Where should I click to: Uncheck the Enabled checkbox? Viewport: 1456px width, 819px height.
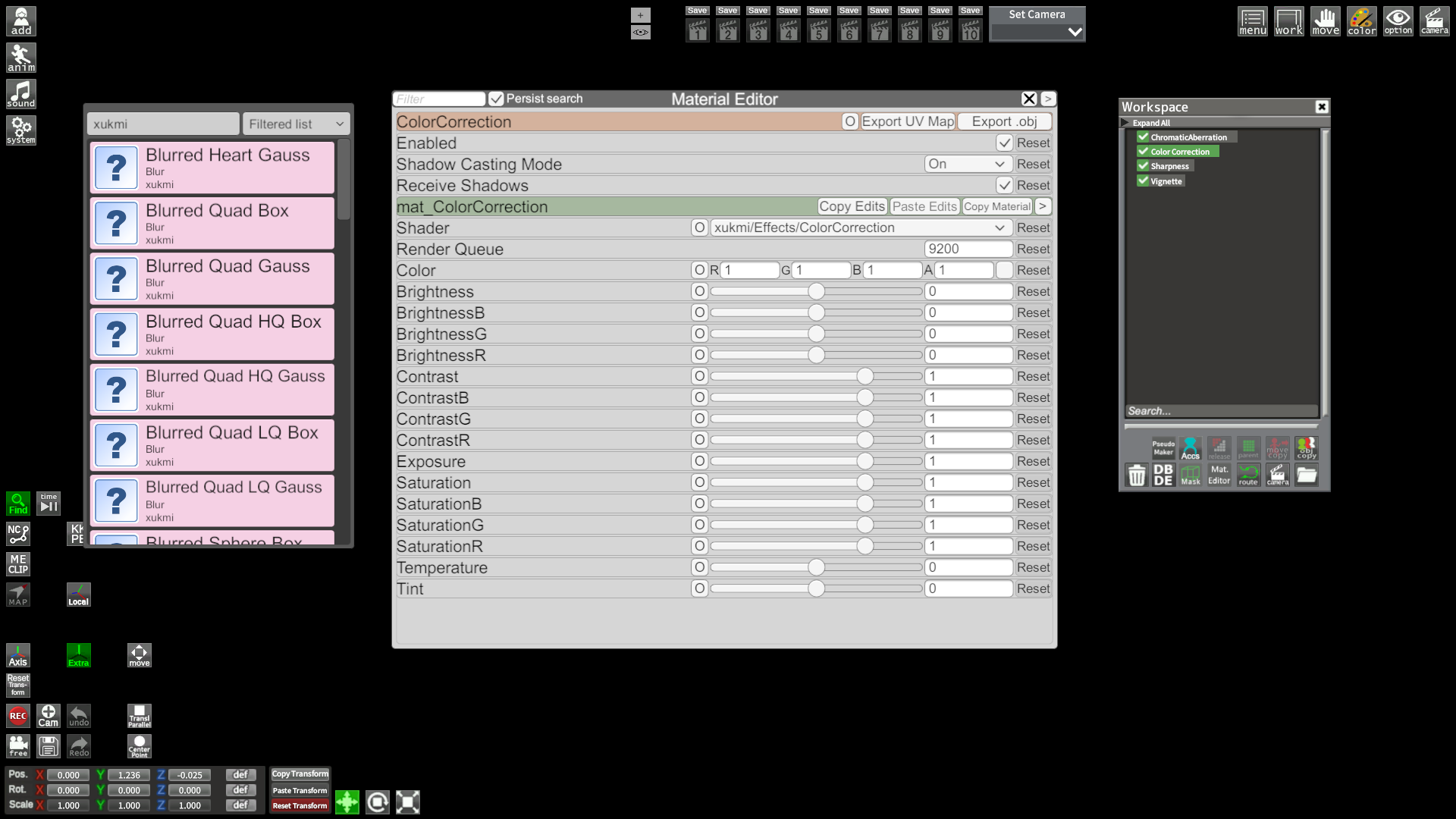(x=1004, y=143)
